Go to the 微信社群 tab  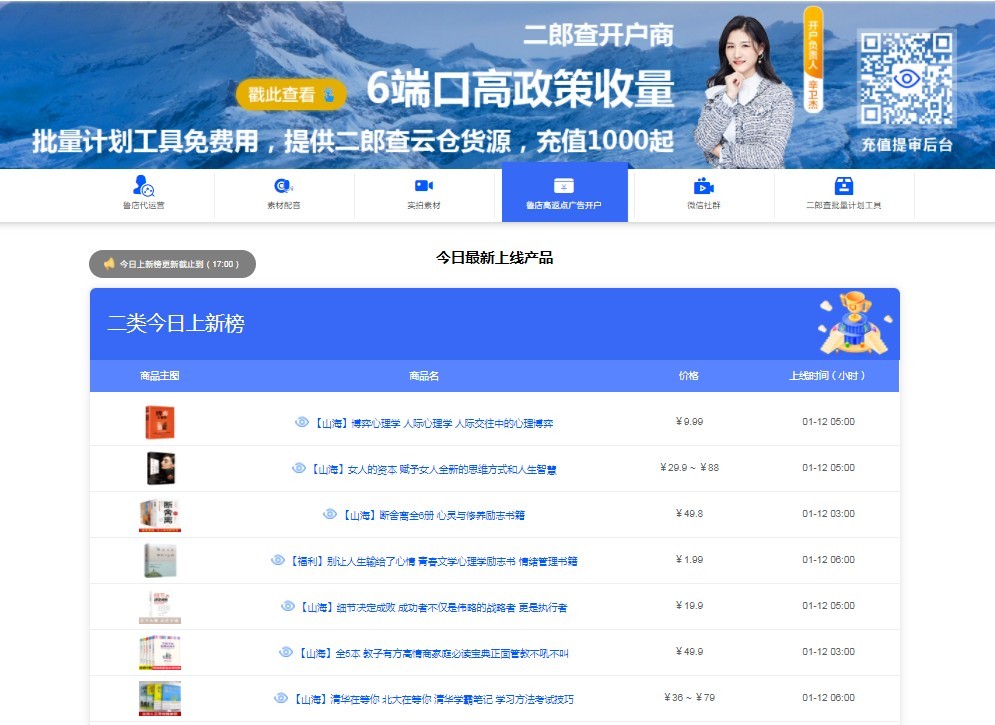click(x=704, y=193)
